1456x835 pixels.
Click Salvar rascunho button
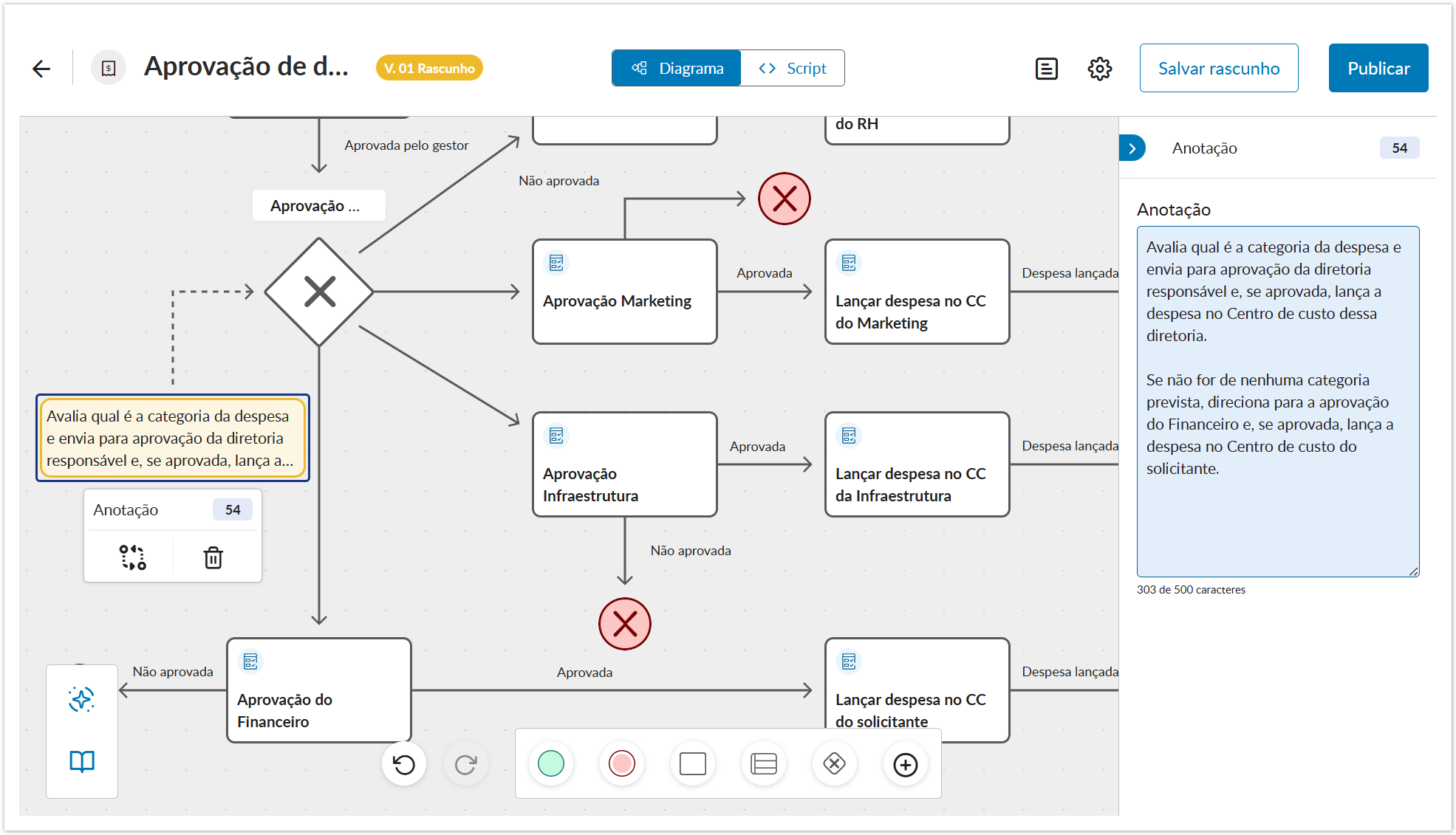tap(1218, 69)
